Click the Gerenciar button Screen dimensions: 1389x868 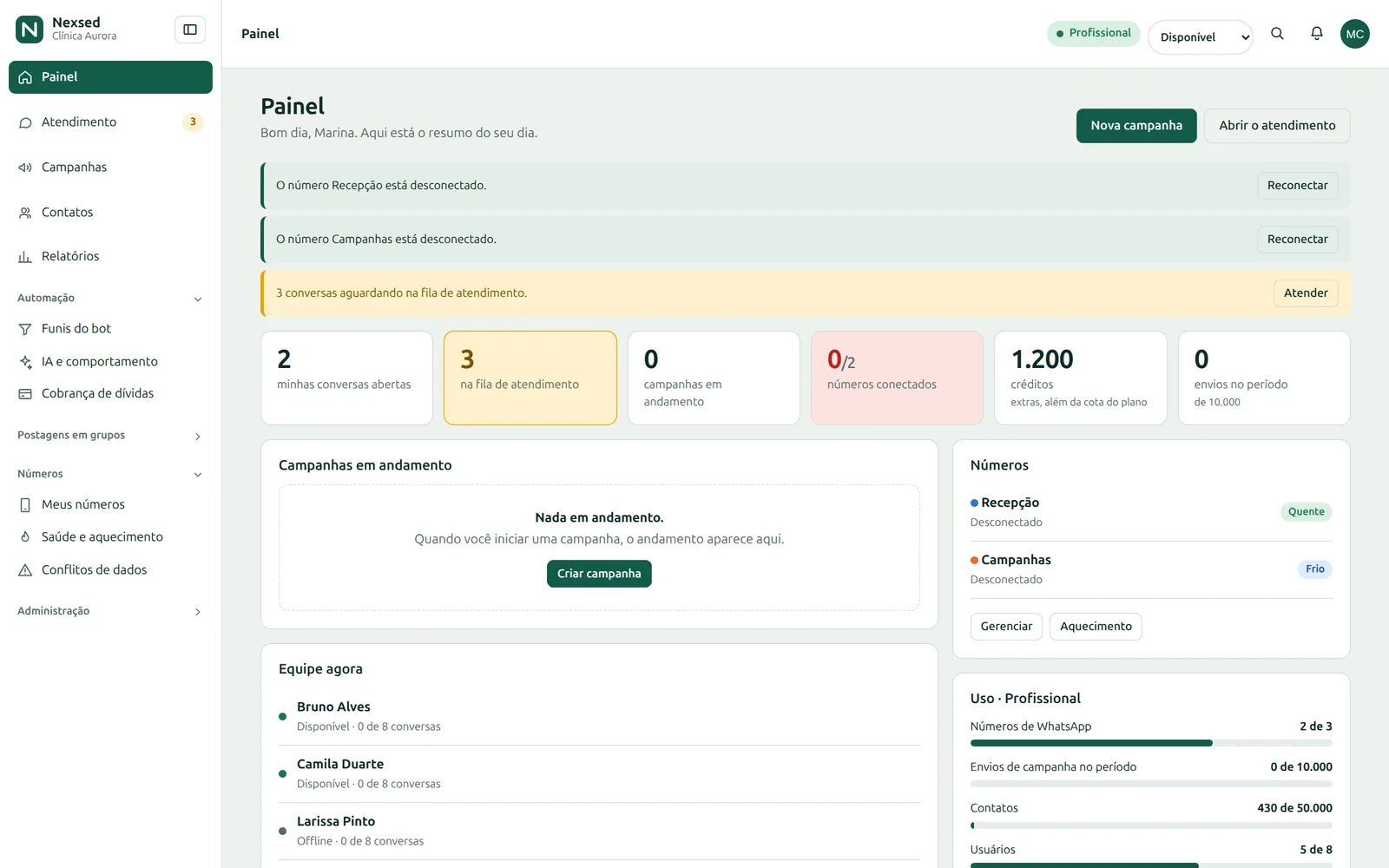pos(1006,627)
